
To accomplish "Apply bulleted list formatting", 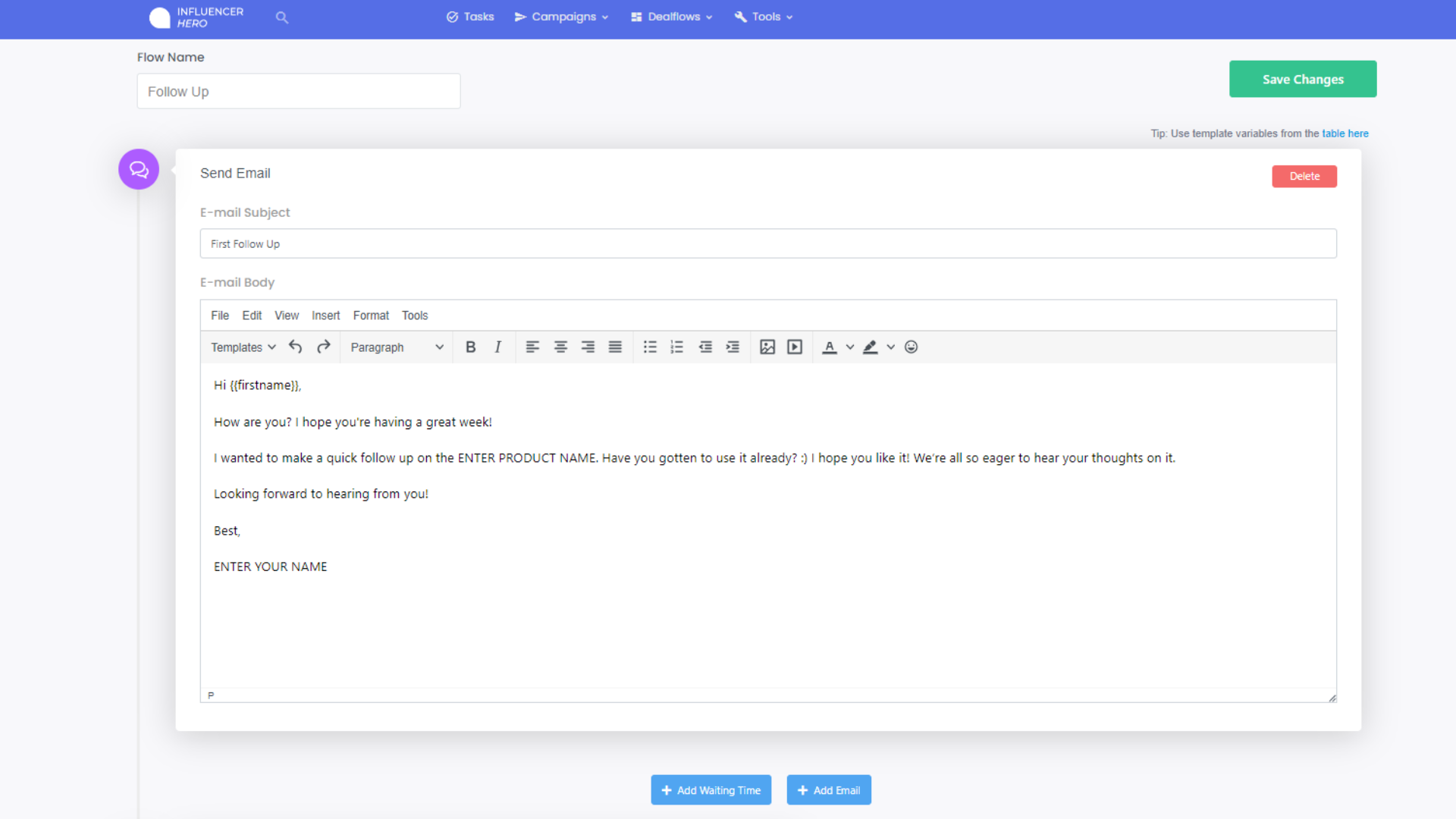I will (650, 347).
